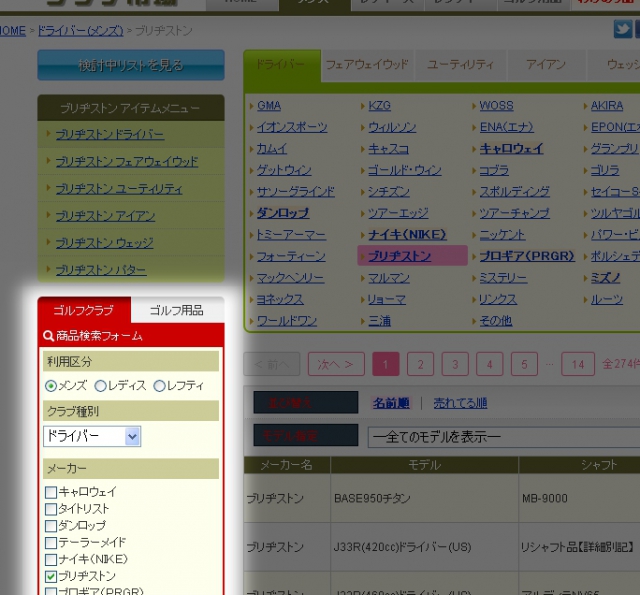Click the J33R(420cc)ドライバー(US) model cell
Image resolution: width=640 pixels, height=595 pixels.
pyautogui.click(x=424, y=547)
